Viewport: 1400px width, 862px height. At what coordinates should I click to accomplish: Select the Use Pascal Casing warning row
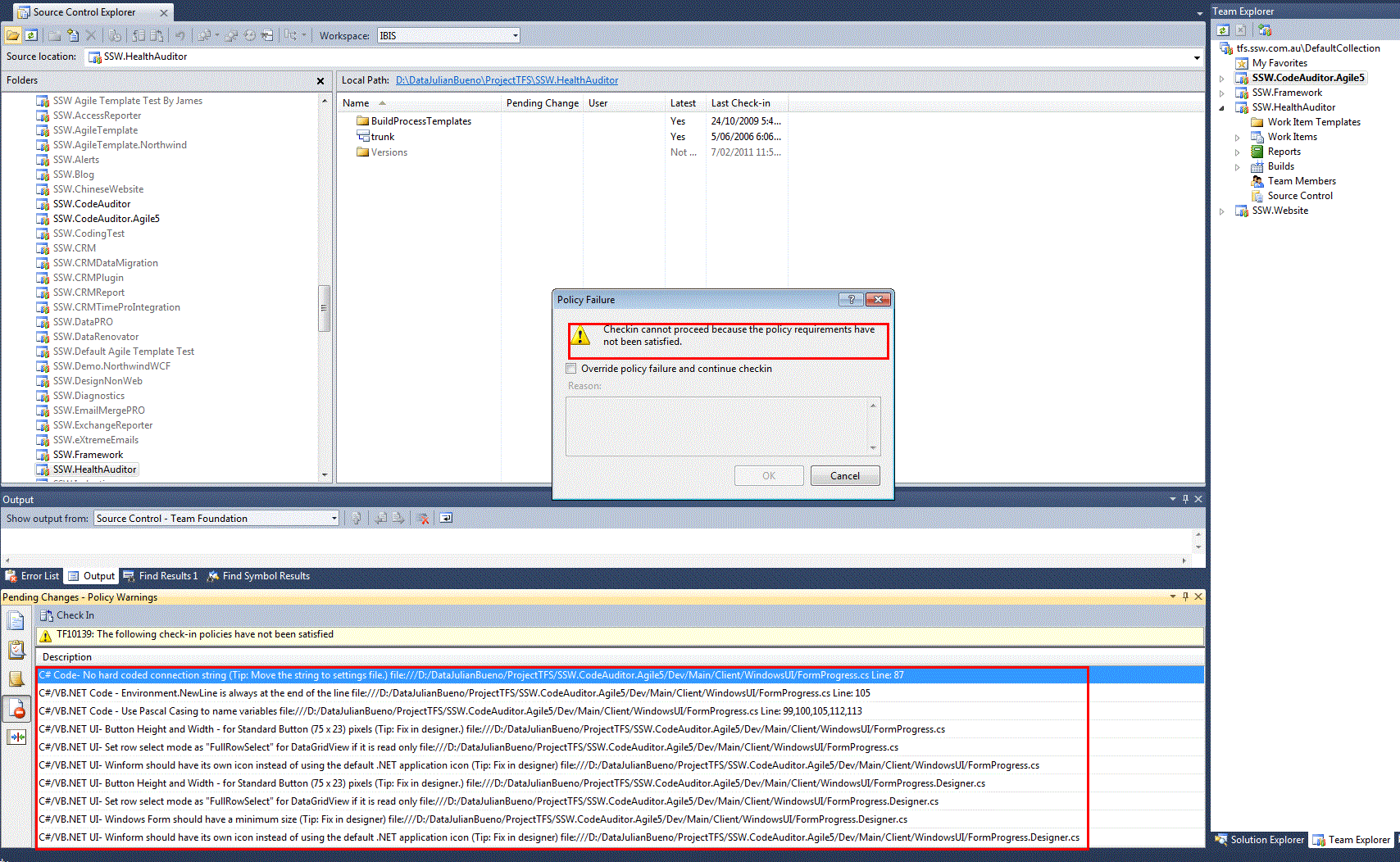620,711
